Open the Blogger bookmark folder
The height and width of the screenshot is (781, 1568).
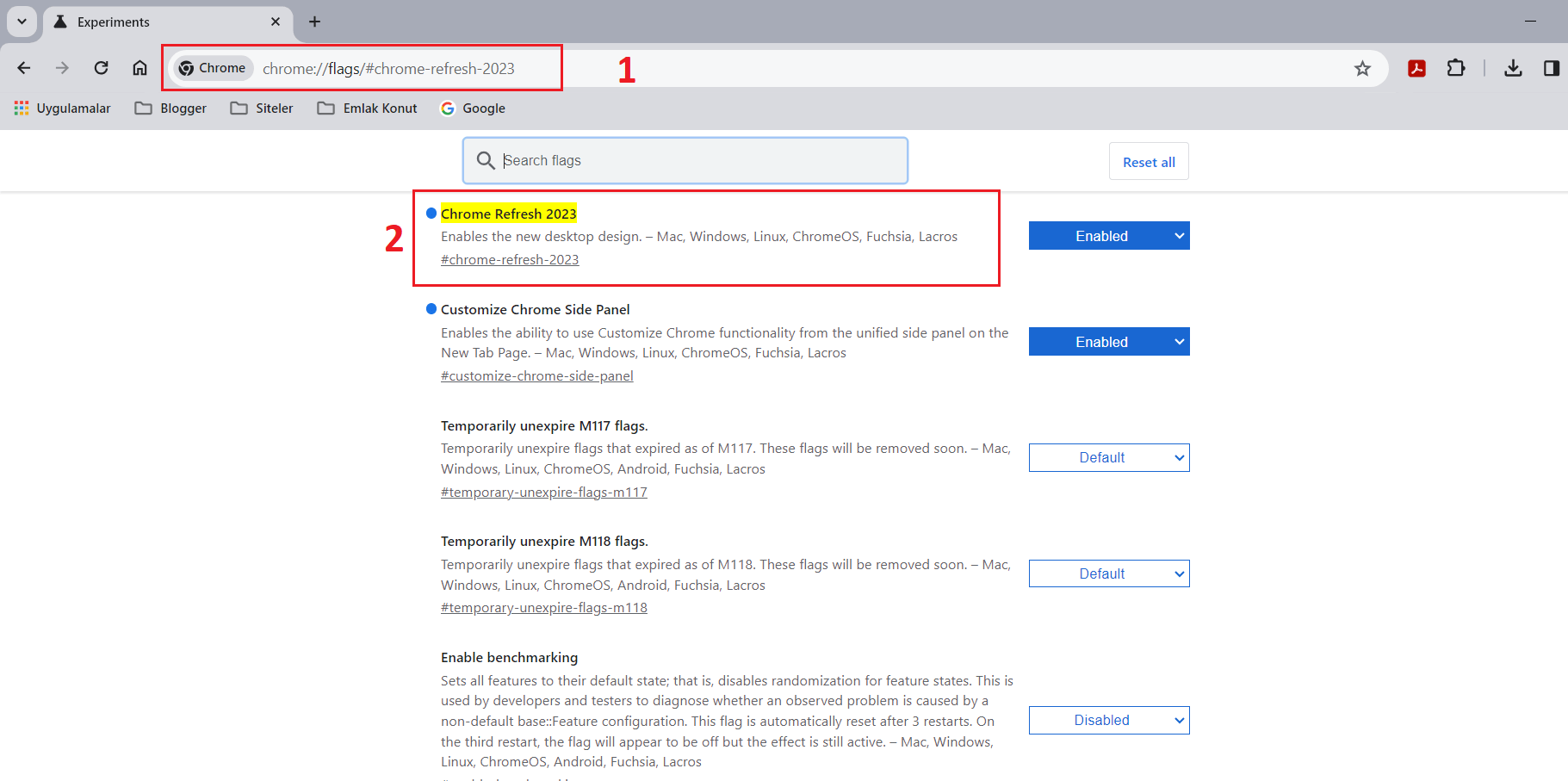[x=171, y=108]
